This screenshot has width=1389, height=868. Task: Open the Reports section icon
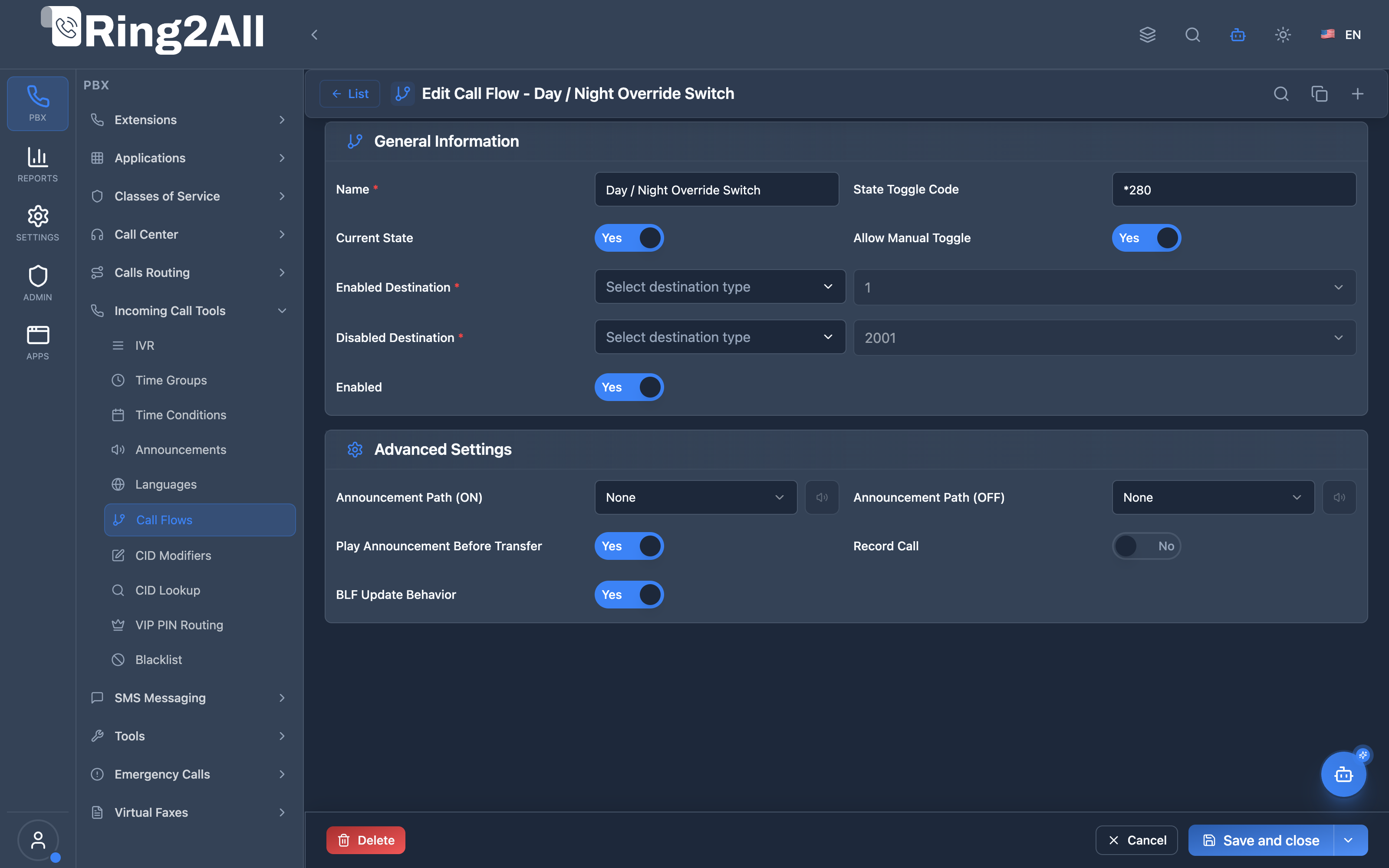37,165
